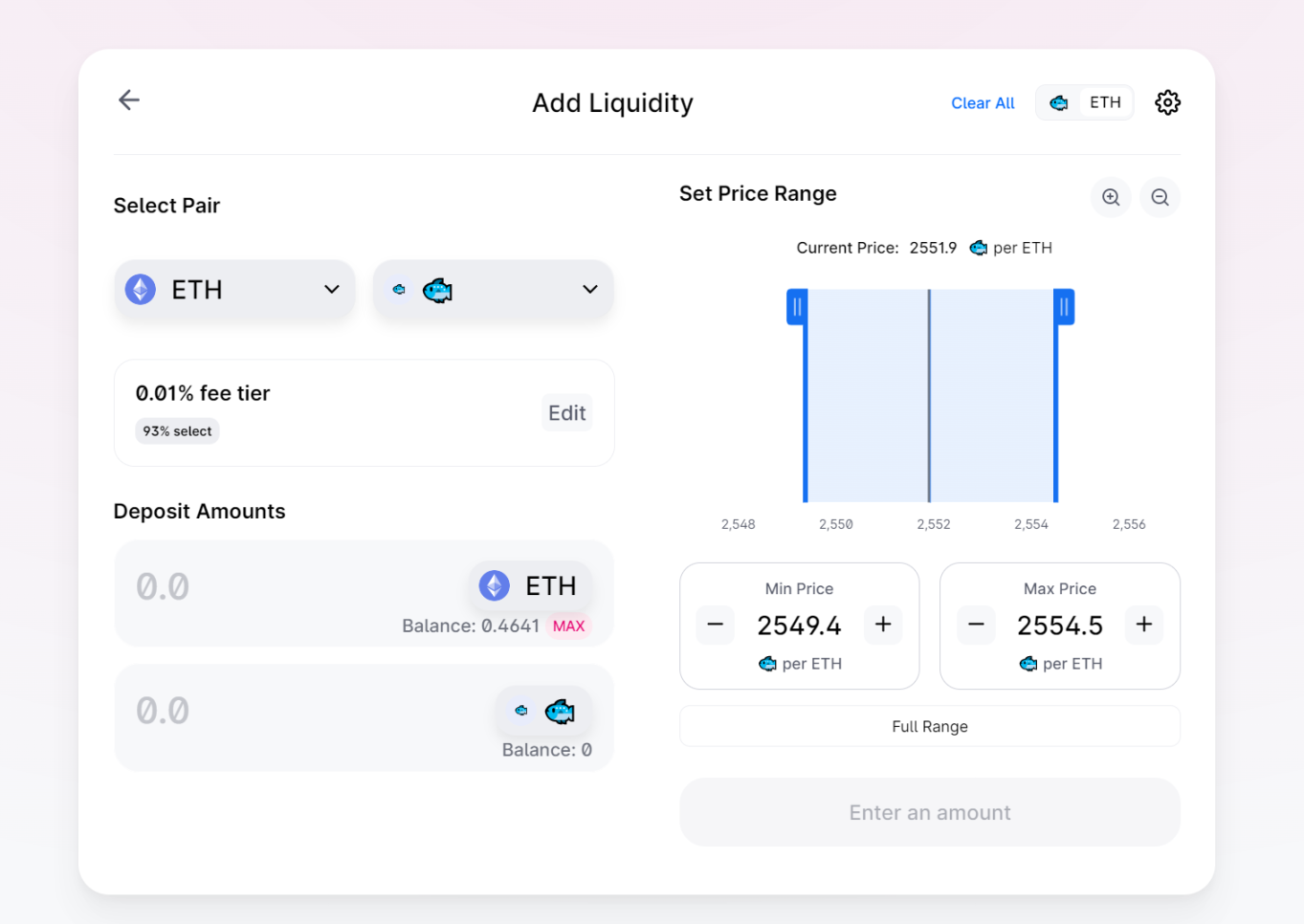Click the right max-price range handle

1064,307
